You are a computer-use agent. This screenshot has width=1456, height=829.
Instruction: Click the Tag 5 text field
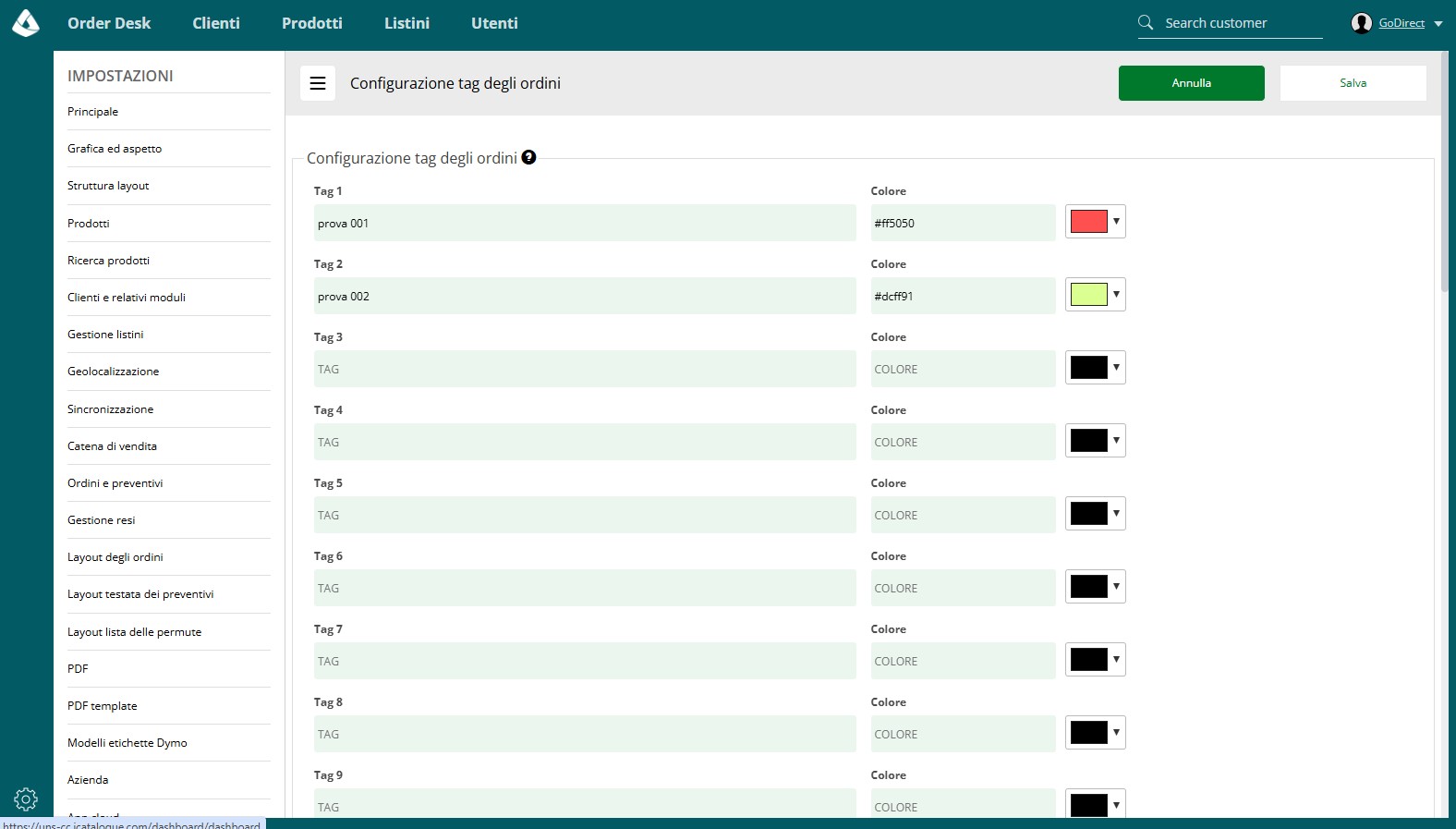click(585, 515)
